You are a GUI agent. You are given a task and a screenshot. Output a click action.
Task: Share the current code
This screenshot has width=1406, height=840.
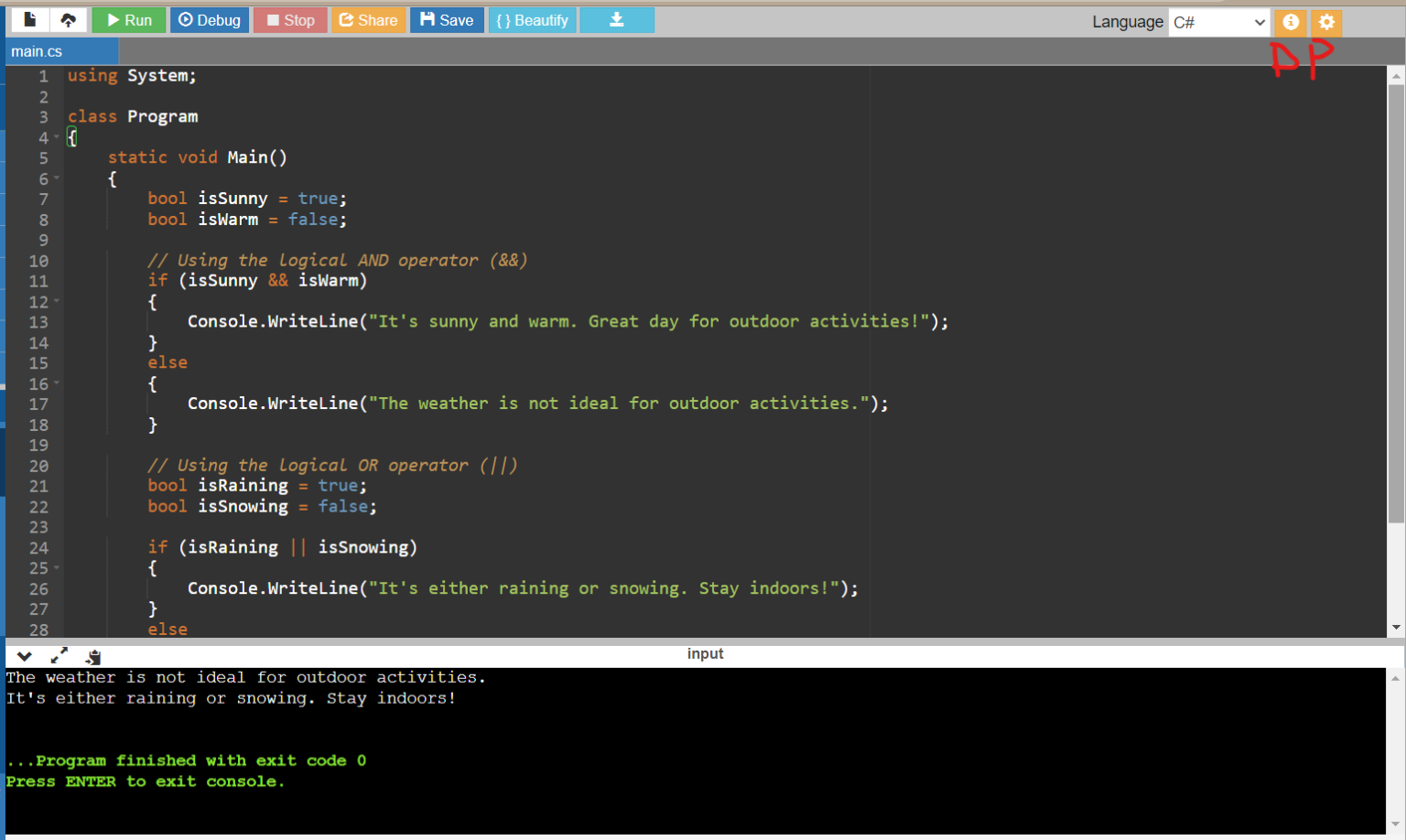[369, 19]
